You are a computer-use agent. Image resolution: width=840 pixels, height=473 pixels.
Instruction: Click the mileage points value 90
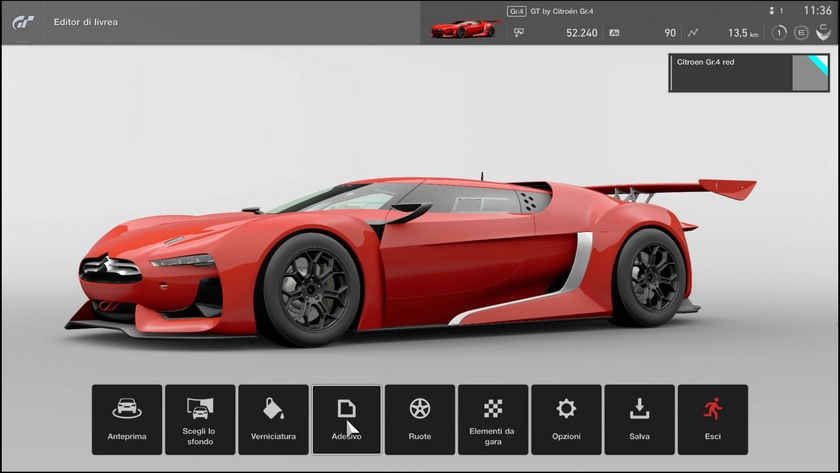pos(670,33)
